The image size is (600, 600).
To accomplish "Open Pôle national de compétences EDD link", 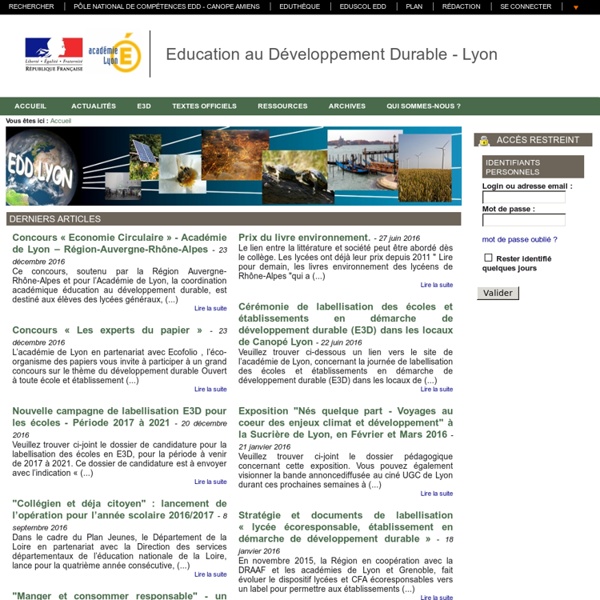I will coord(166,7).
